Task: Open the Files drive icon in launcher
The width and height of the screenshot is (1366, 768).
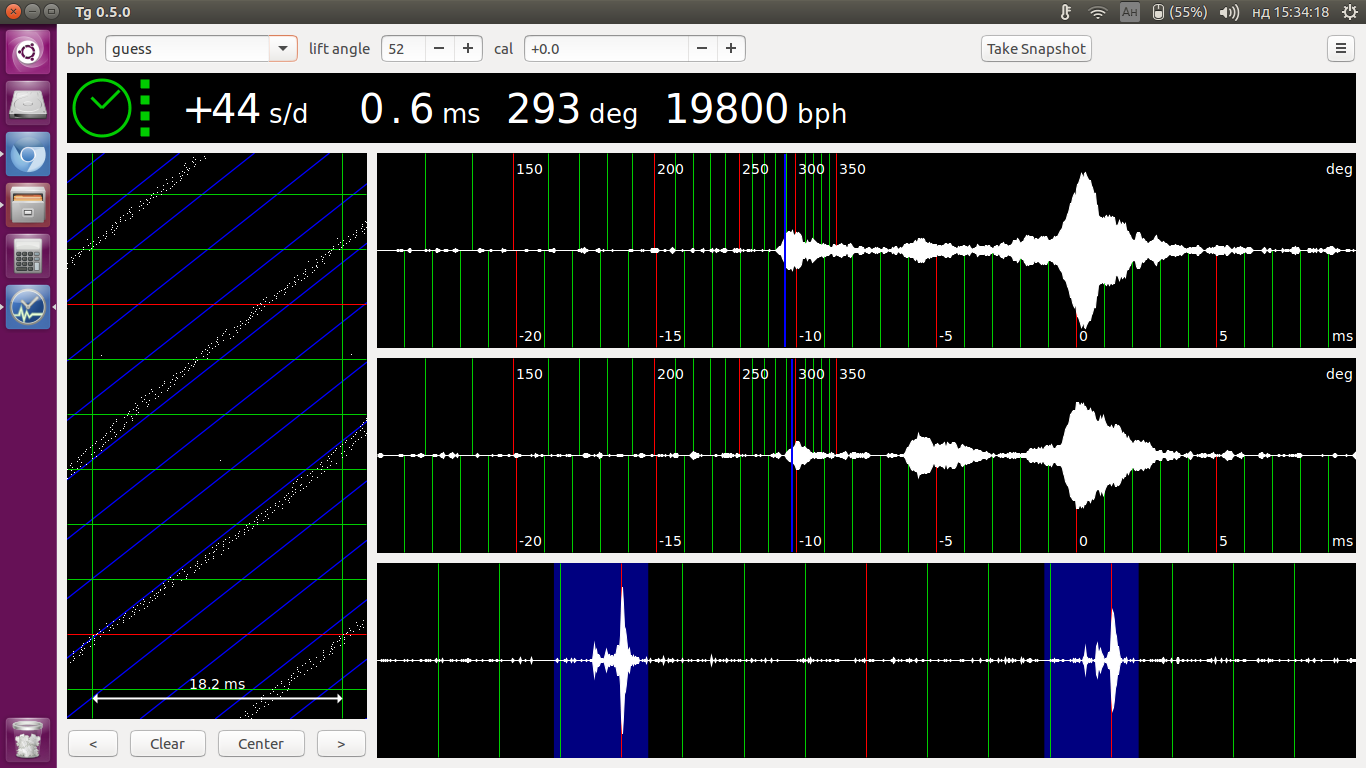Action: point(28,102)
